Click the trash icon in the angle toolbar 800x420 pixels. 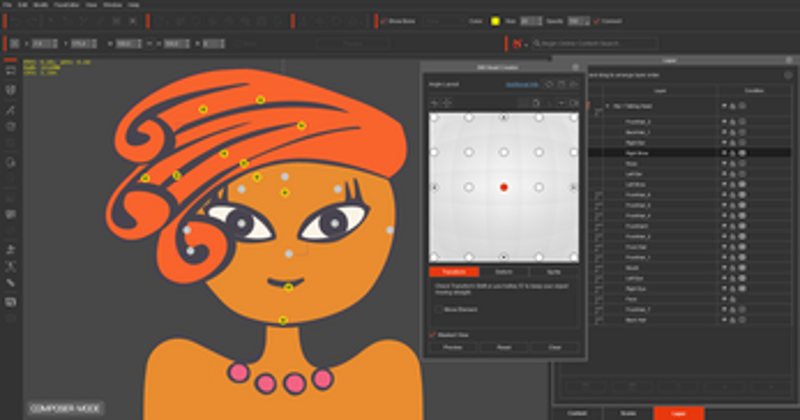536,103
